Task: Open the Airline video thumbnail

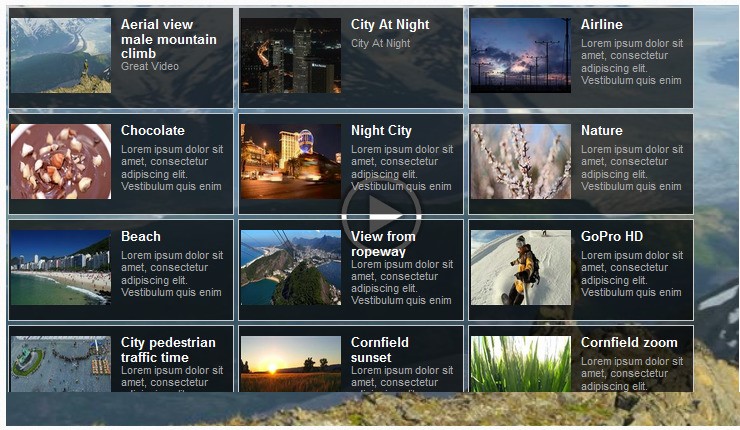Action: [x=521, y=56]
